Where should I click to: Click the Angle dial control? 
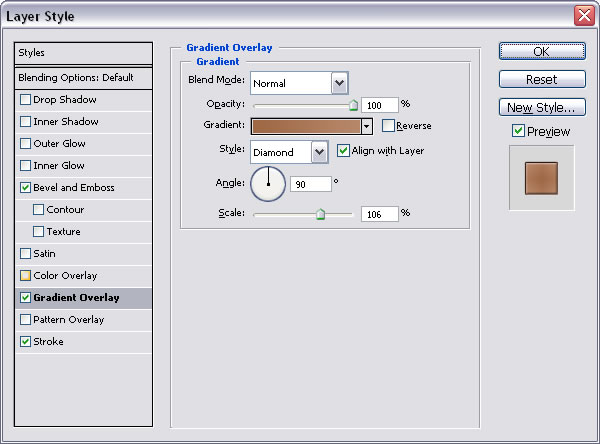[x=268, y=184]
